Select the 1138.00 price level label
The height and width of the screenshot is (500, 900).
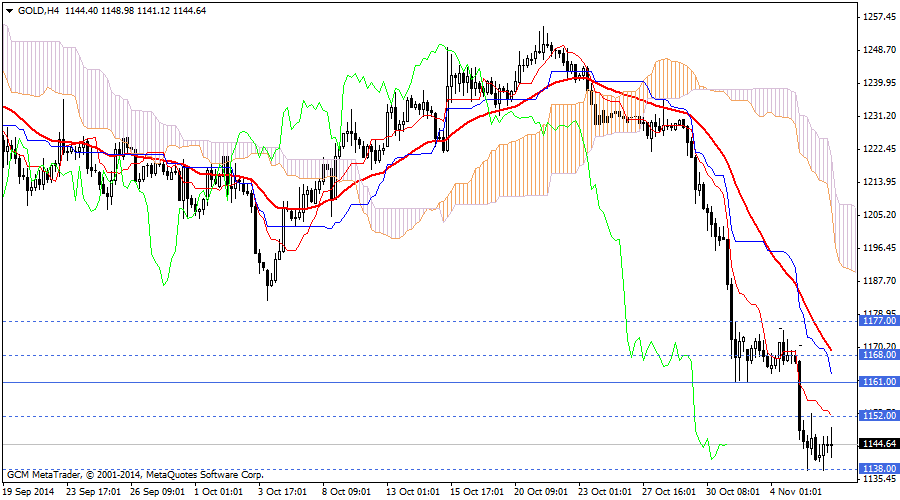(x=879, y=468)
